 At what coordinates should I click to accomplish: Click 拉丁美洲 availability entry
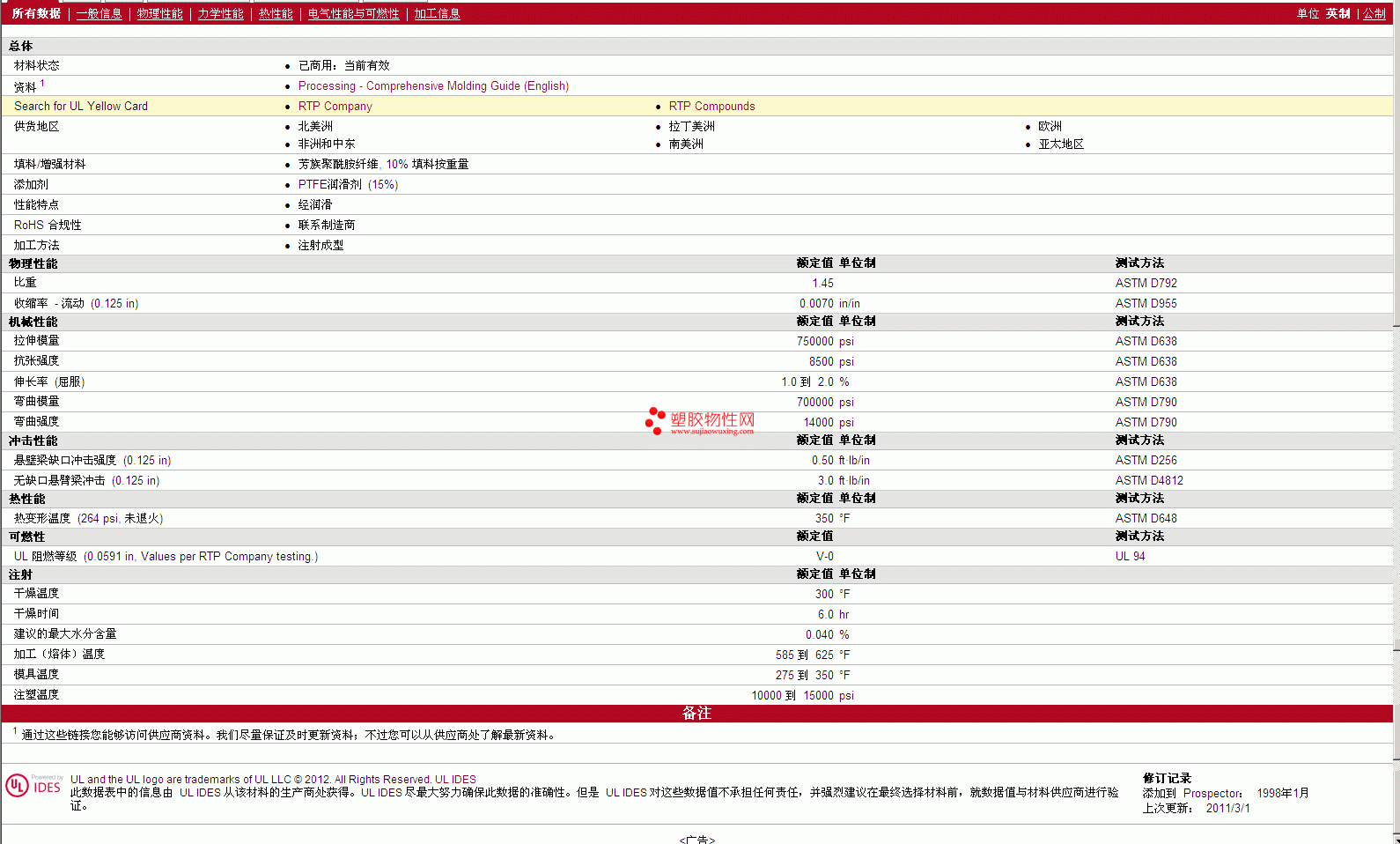(691, 127)
